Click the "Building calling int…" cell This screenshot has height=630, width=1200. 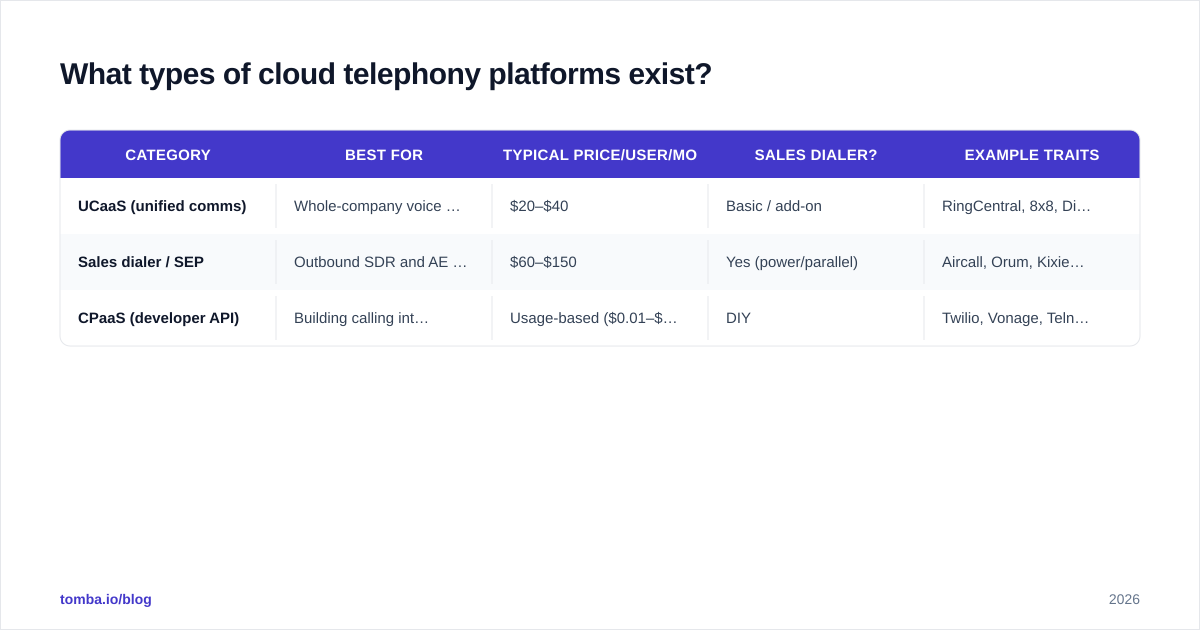pyautogui.click(x=384, y=318)
